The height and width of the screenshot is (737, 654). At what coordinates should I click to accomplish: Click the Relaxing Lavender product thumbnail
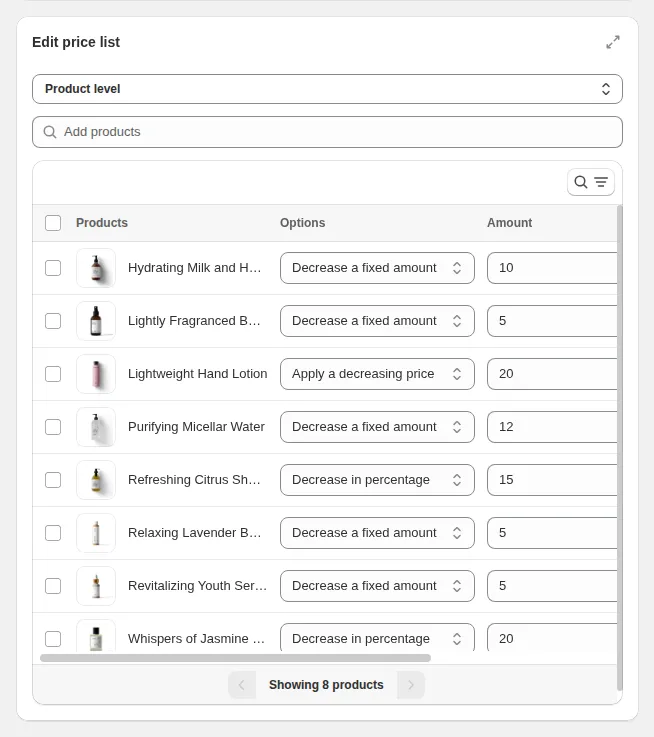coord(96,533)
